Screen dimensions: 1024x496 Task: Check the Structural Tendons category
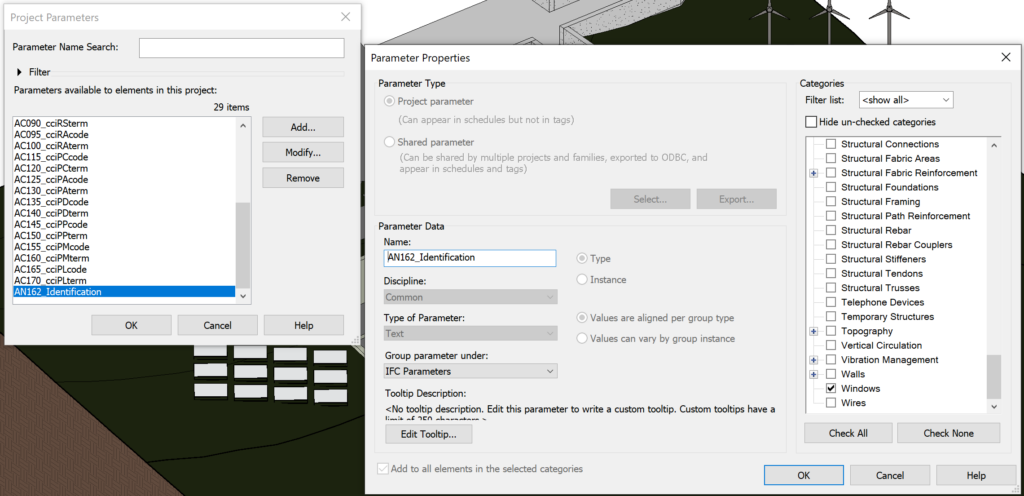(831, 273)
